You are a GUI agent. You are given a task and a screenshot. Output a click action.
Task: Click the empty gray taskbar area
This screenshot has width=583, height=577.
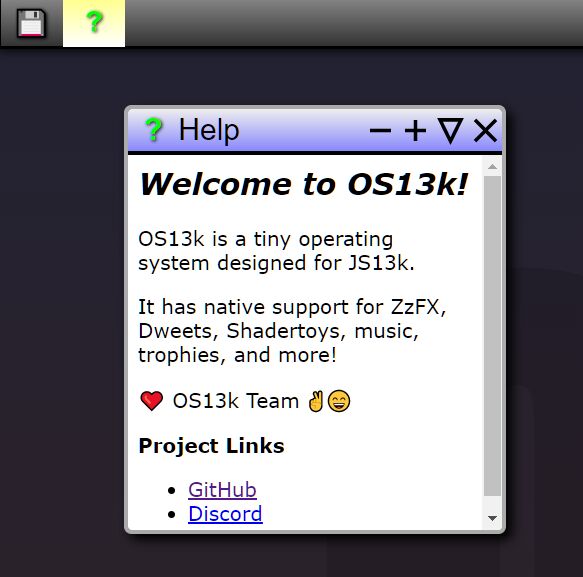pyautogui.click(x=353, y=23)
